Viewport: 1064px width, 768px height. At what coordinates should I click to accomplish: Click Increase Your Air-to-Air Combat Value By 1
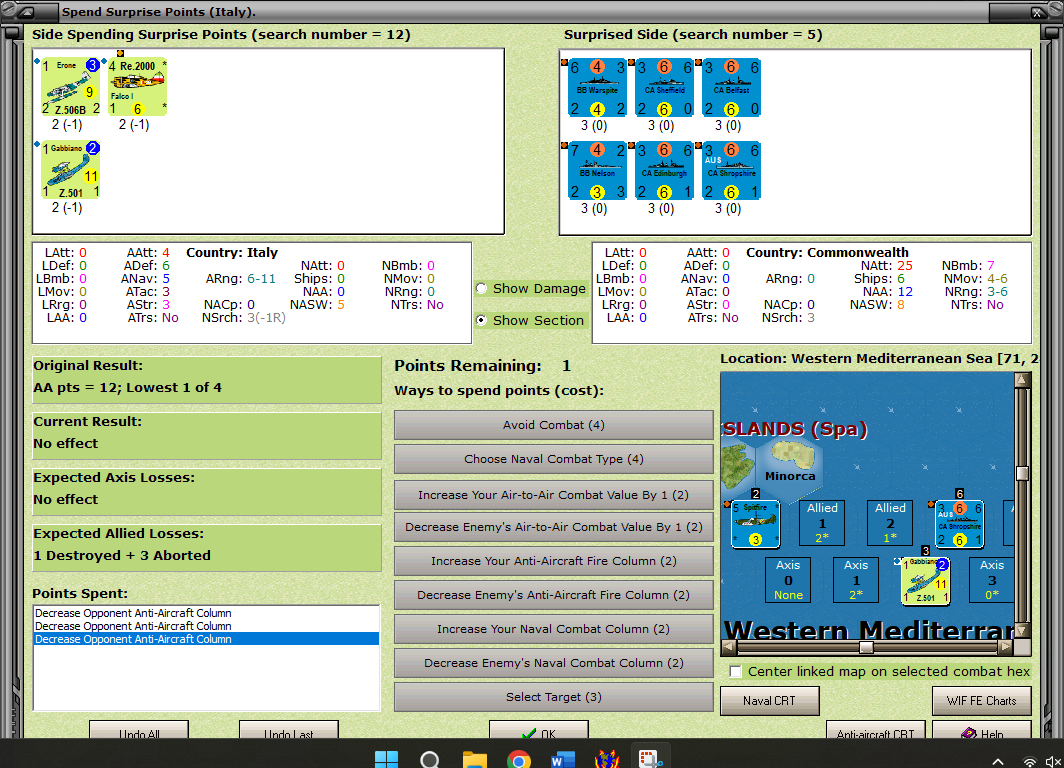coord(554,495)
